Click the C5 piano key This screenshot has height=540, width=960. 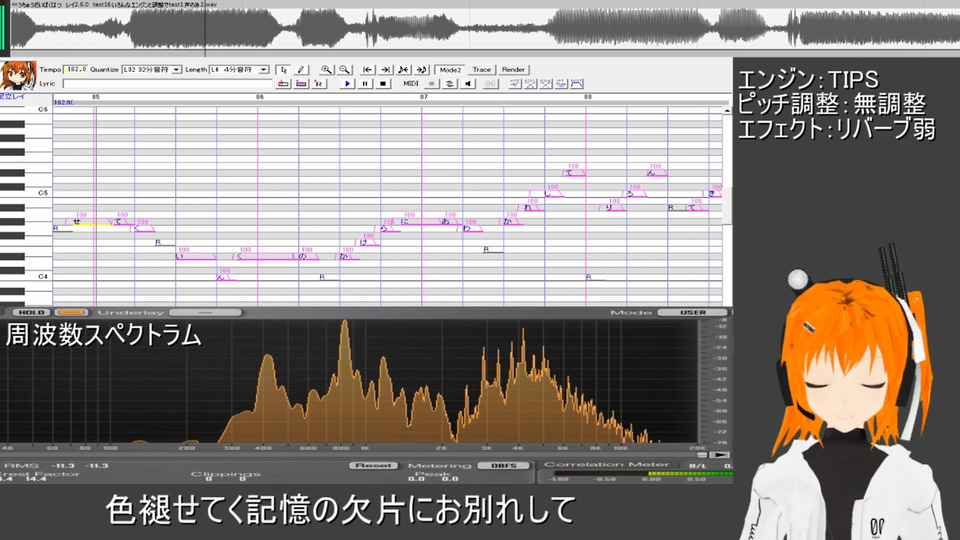(x=26, y=193)
